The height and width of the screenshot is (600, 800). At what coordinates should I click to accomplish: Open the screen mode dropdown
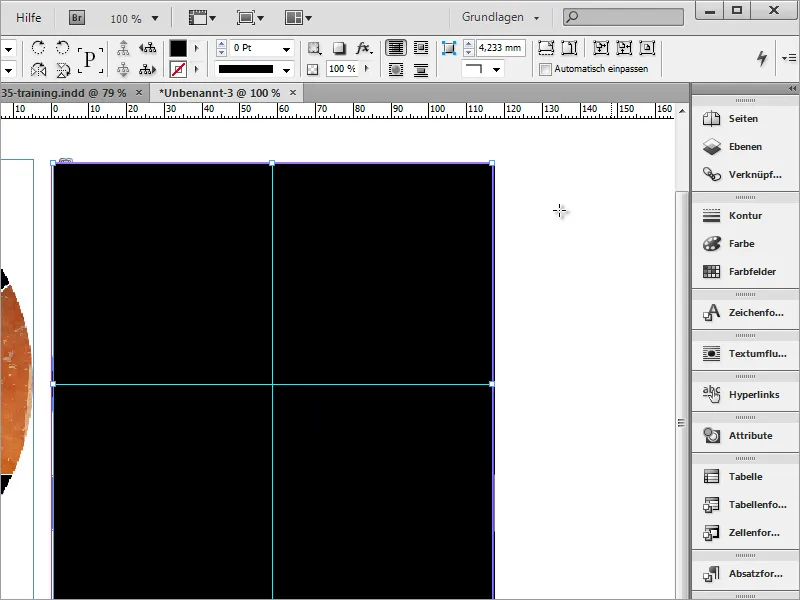tap(250, 18)
